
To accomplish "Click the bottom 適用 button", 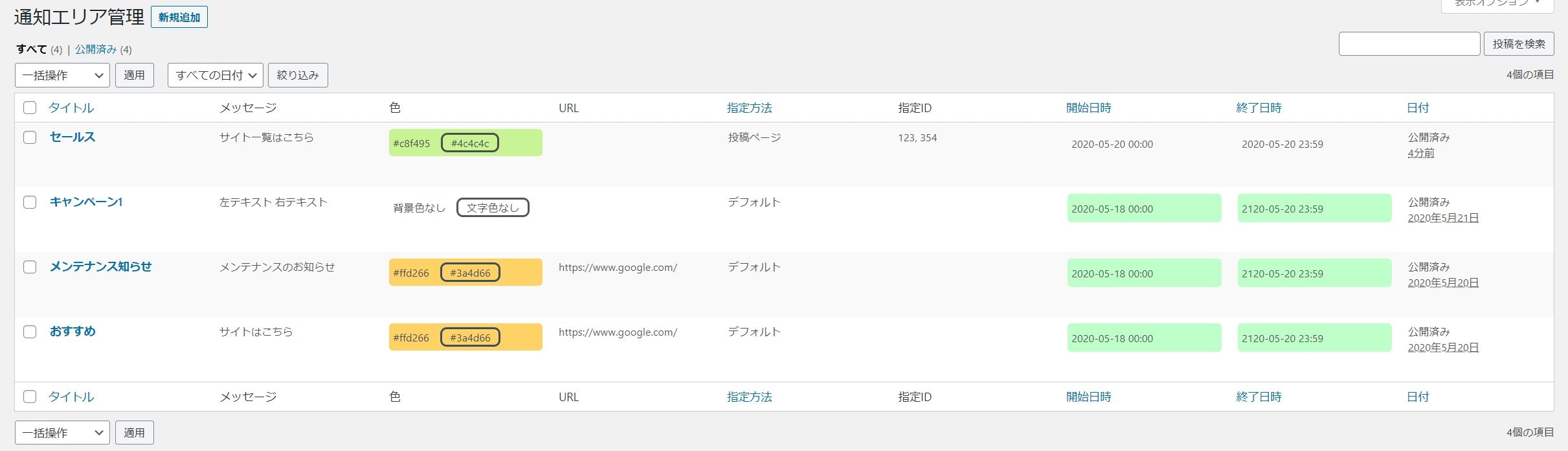I will pos(135,432).
